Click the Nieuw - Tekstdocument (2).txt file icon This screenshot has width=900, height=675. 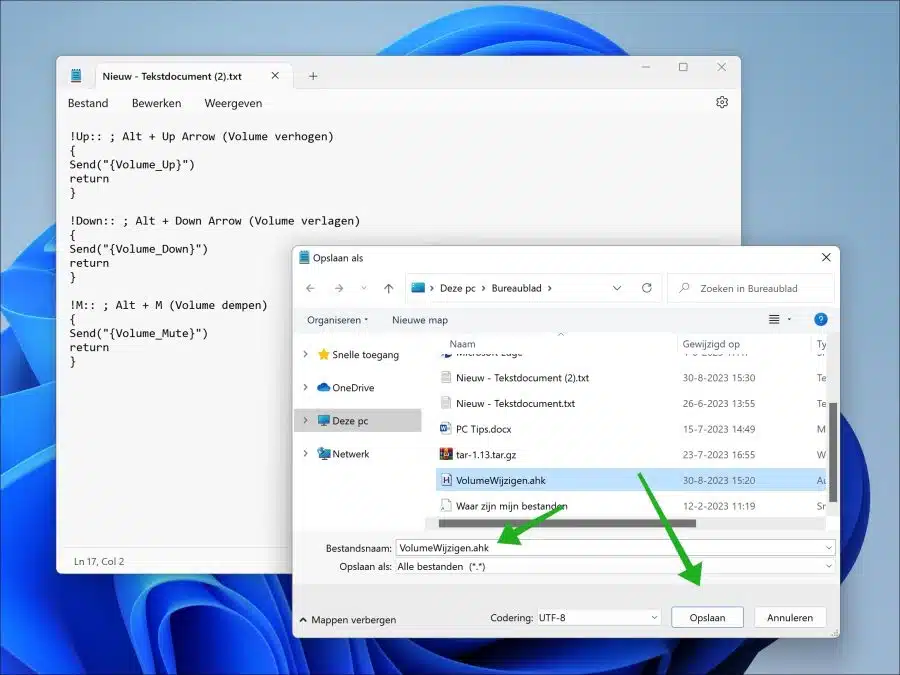click(445, 378)
